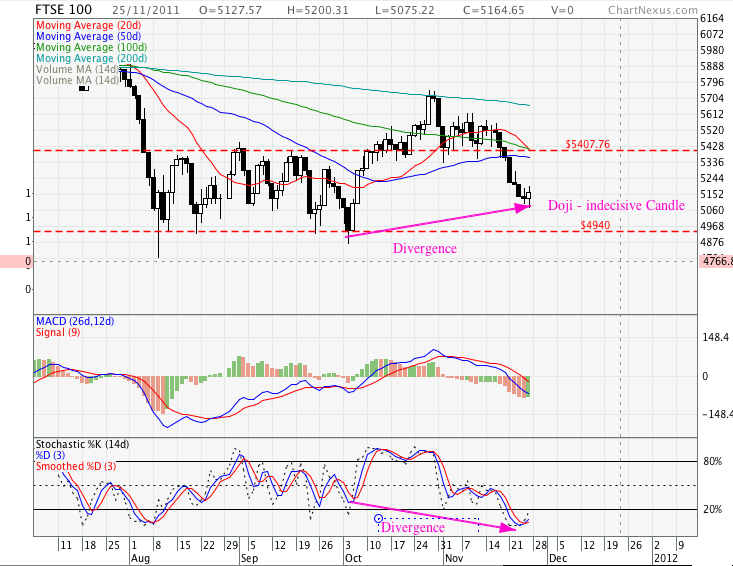Click the 2012 year label on time axis
This screenshot has width=733, height=566.
[666, 558]
